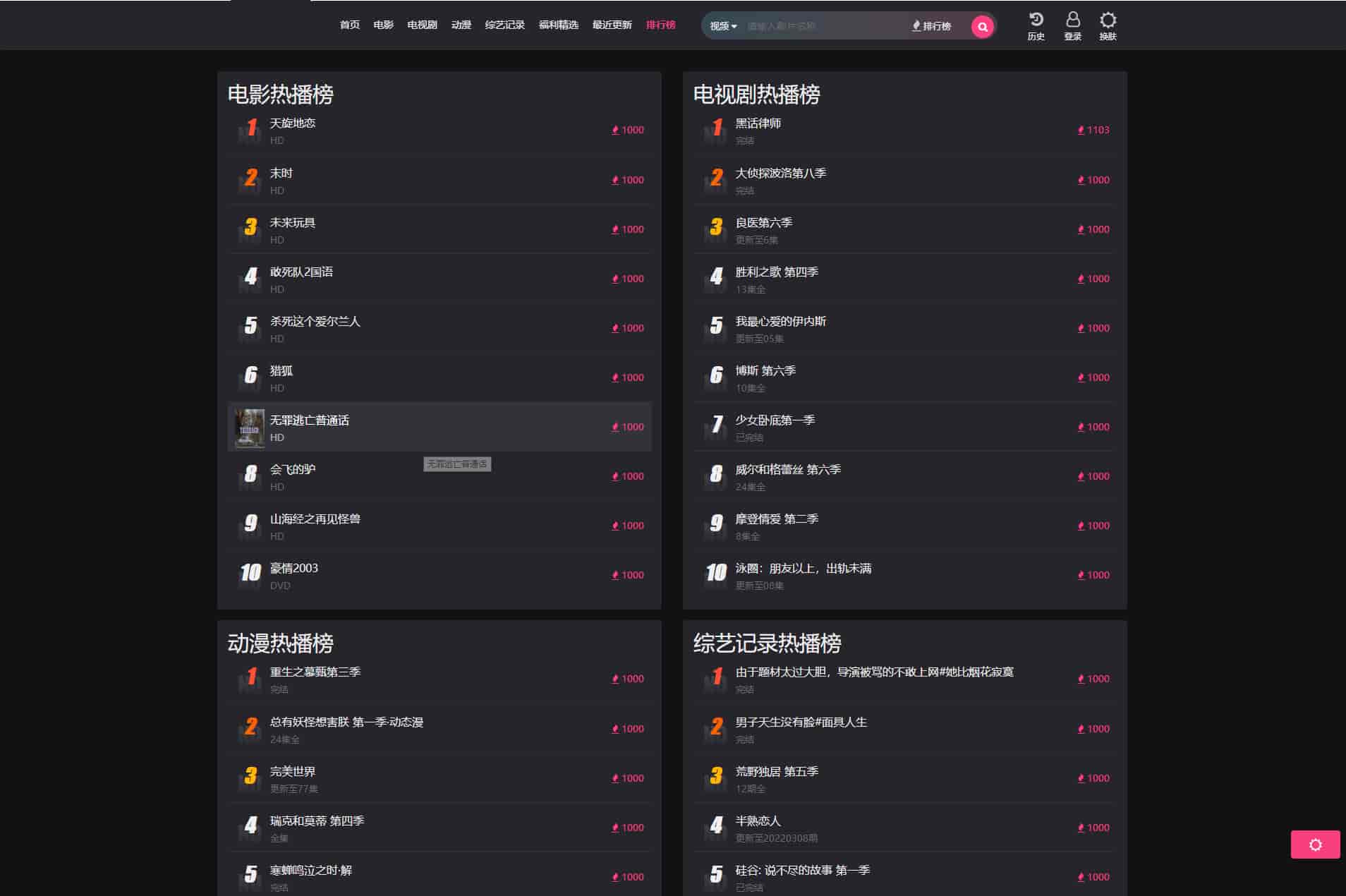Open the variety show 荒野独居 第五季
This screenshot has width=1346, height=896.
click(x=777, y=771)
